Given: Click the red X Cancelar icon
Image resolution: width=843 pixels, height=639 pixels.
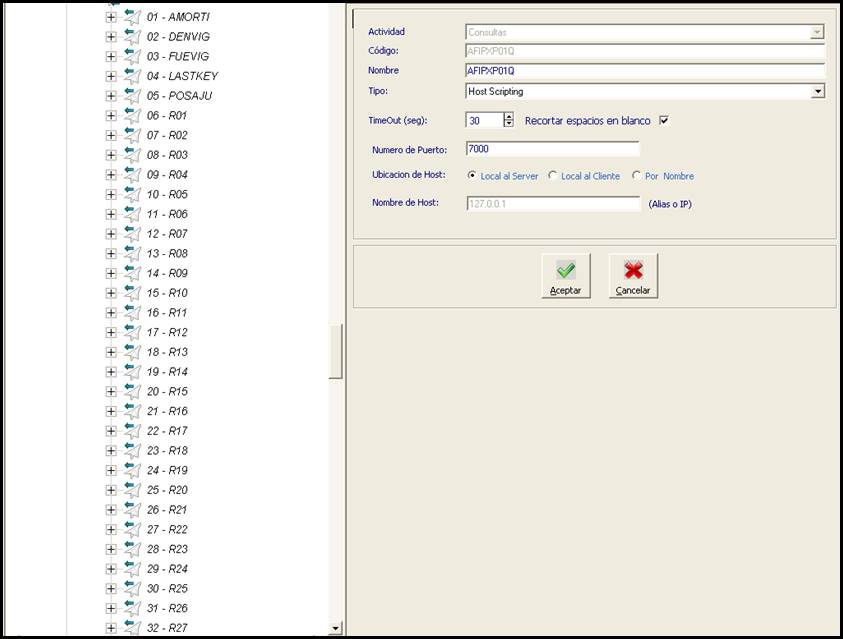Looking at the screenshot, I should (633, 270).
